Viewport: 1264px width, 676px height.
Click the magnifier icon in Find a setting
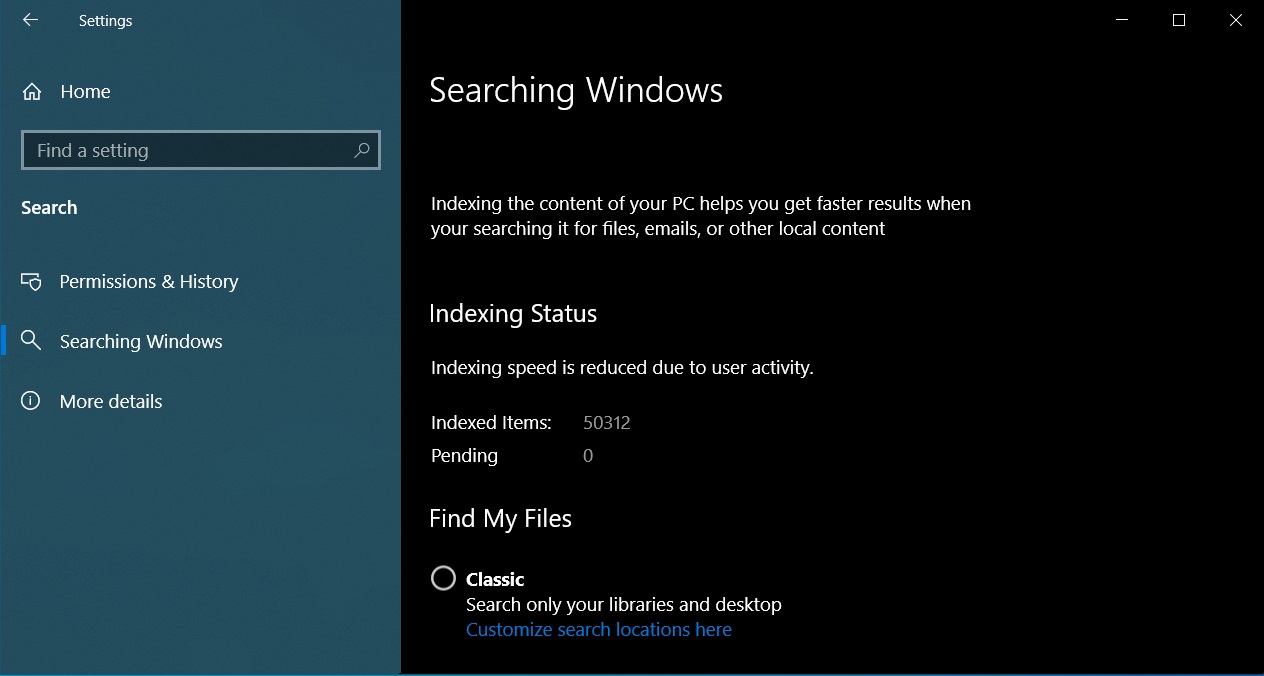362,150
